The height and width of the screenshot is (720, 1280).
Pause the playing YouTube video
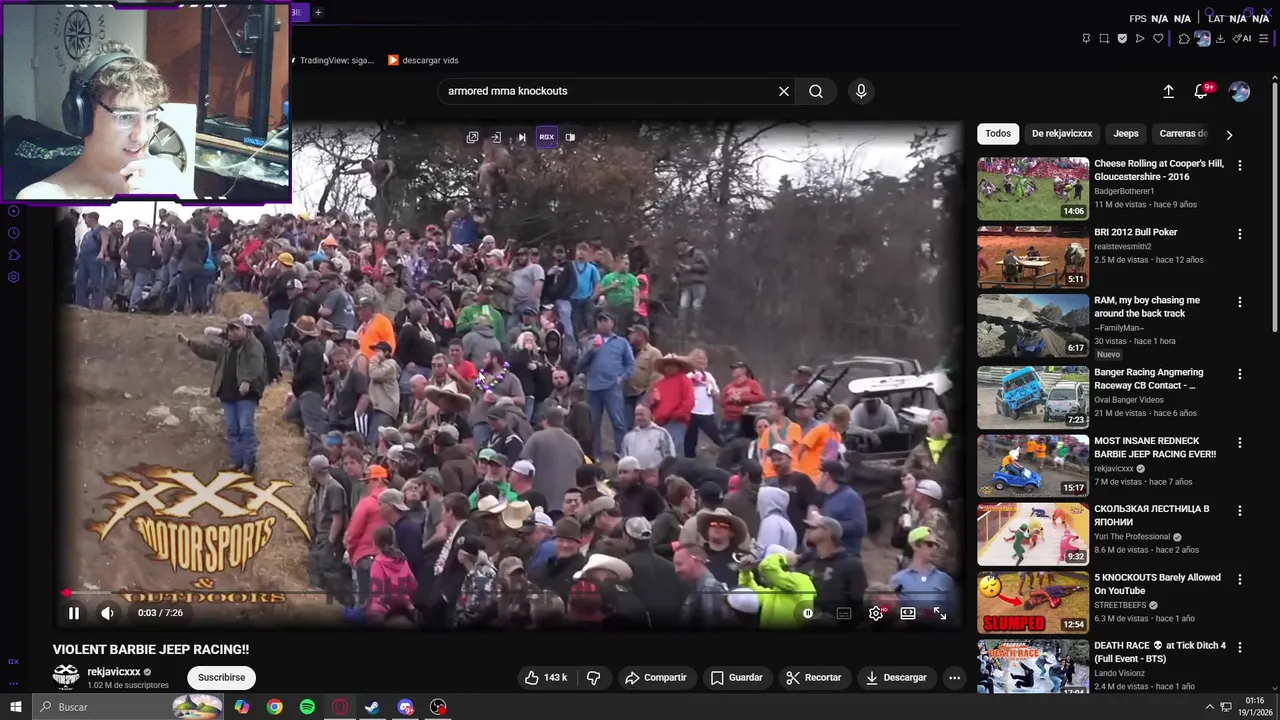[x=73, y=613]
